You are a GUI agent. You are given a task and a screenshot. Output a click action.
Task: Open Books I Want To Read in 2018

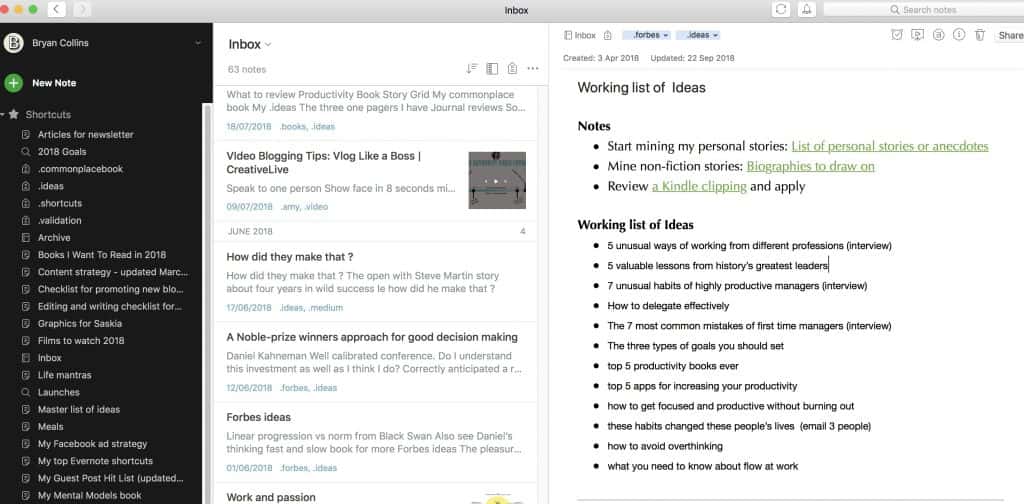click(101, 255)
